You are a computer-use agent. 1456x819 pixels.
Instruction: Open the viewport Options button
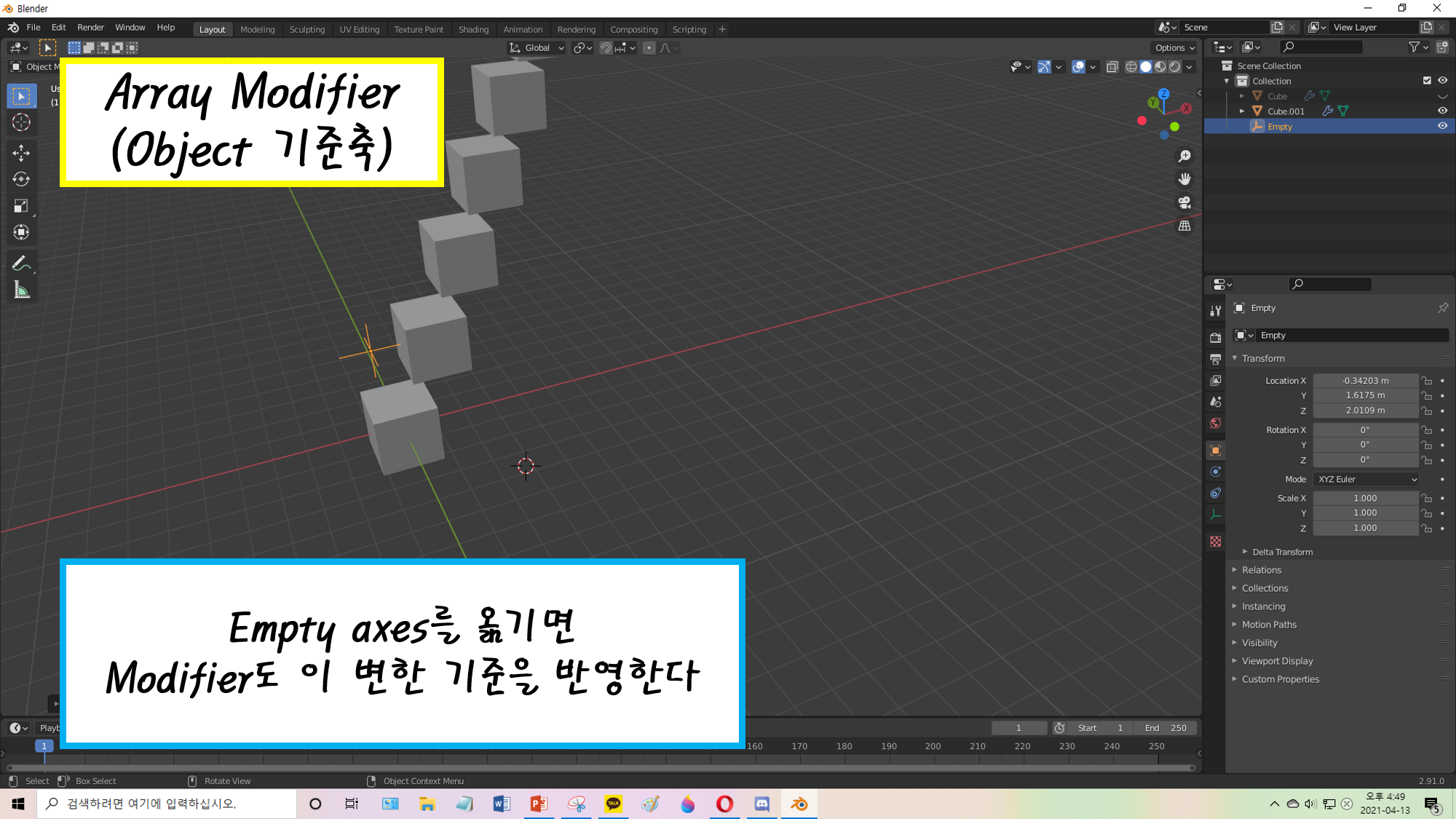1174,48
